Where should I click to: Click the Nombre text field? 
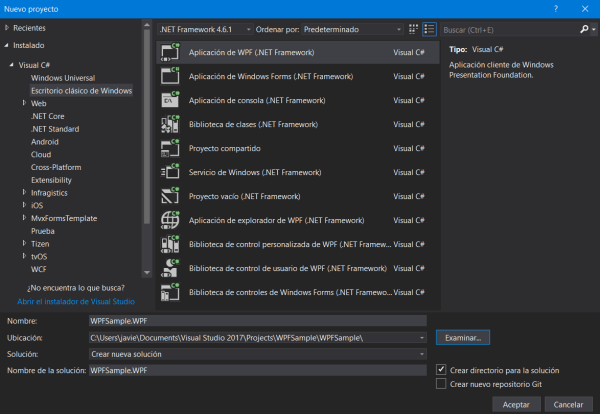[257, 321]
